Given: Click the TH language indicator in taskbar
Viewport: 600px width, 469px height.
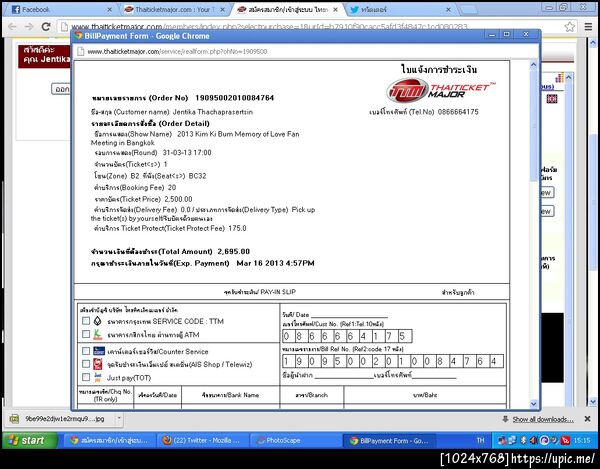Looking at the screenshot, I should click(480, 440).
